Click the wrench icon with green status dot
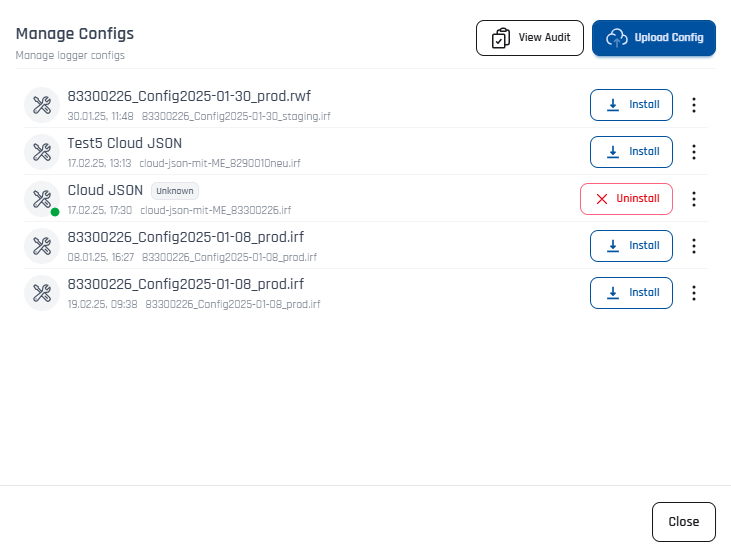 click(x=42, y=198)
